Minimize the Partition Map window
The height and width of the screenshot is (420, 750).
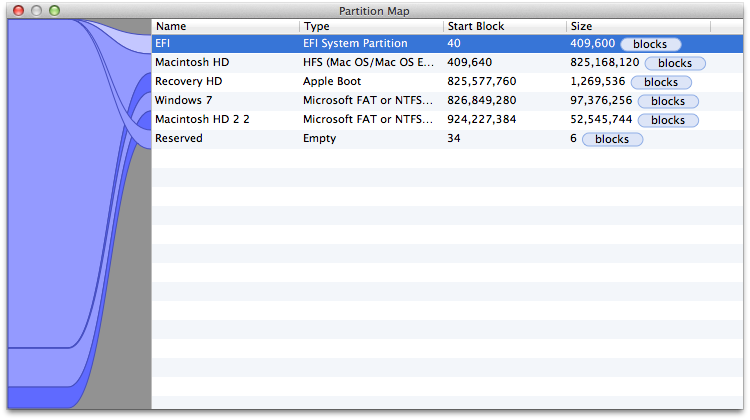click(36, 11)
